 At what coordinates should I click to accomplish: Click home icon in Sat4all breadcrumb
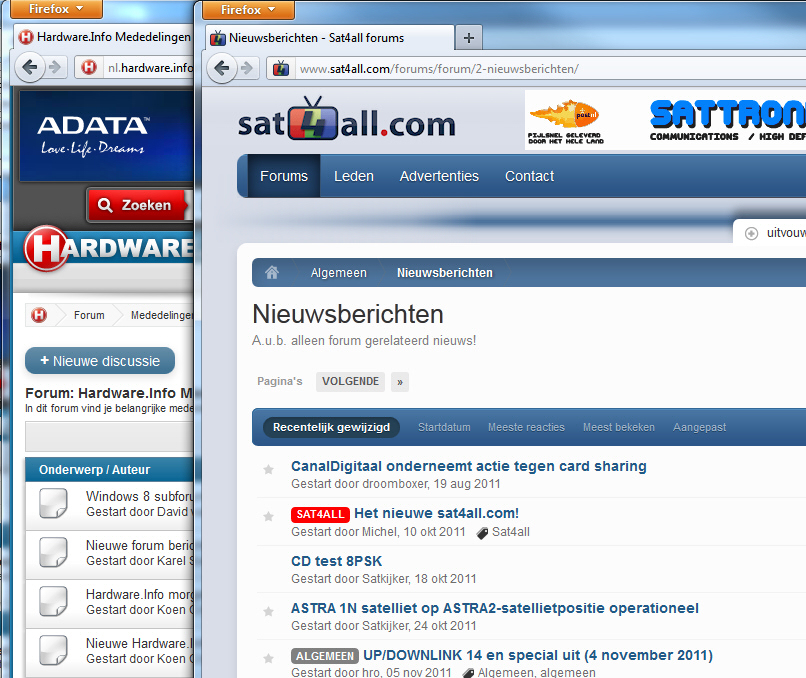point(272,272)
